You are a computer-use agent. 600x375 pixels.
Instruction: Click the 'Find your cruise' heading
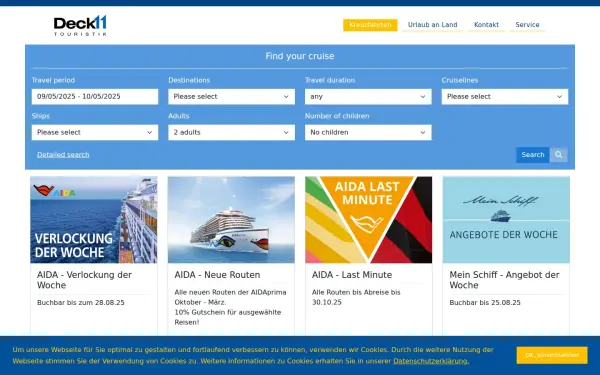pyautogui.click(x=300, y=56)
